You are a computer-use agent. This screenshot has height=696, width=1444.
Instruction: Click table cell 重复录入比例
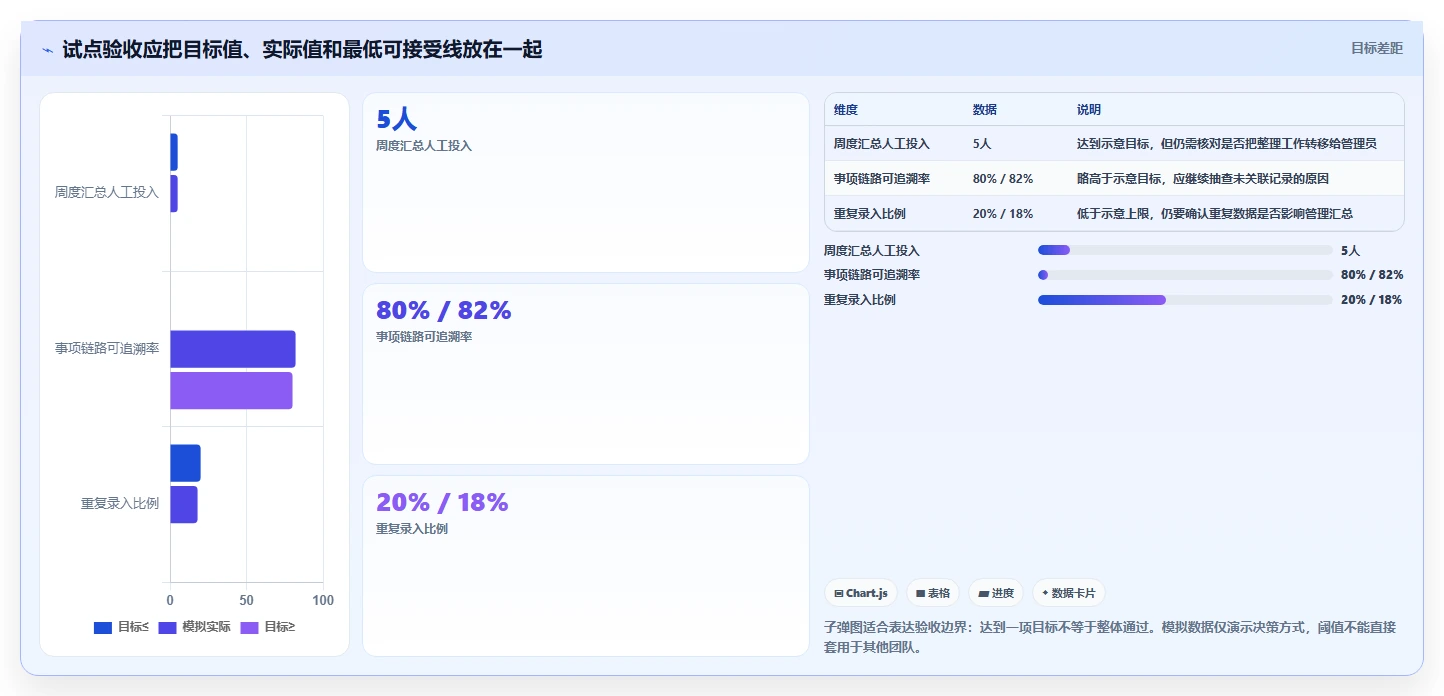click(x=869, y=214)
